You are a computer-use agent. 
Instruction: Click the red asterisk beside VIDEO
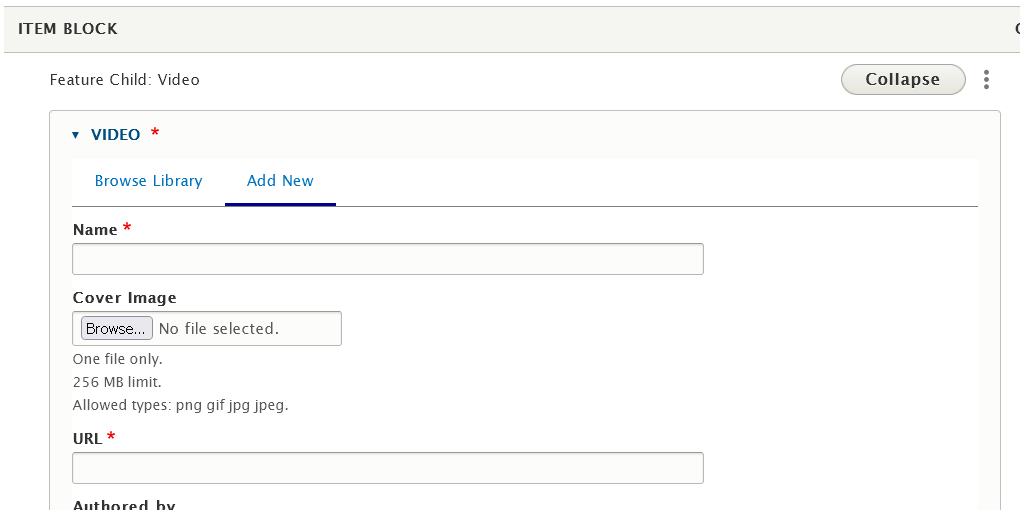click(x=155, y=133)
